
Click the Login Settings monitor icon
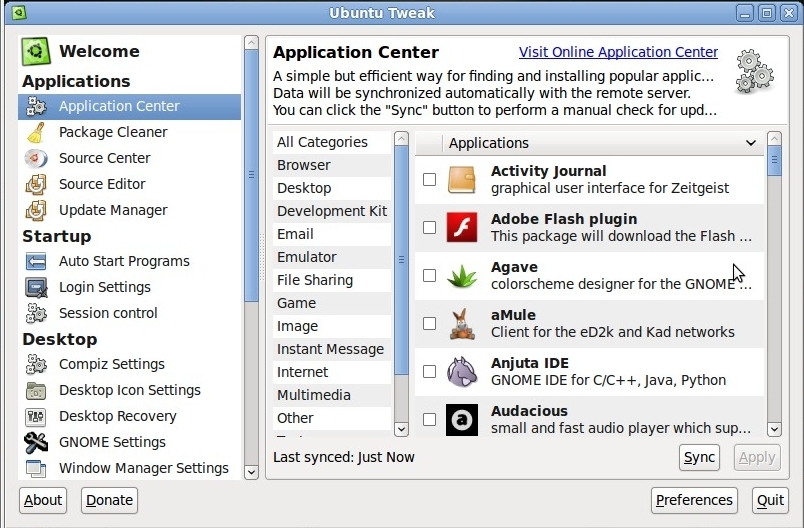click(36, 288)
